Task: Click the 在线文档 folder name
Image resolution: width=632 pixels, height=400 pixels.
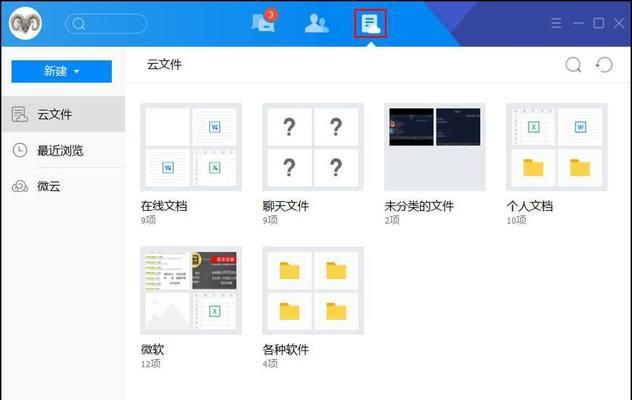Action: pyautogui.click(x=164, y=206)
